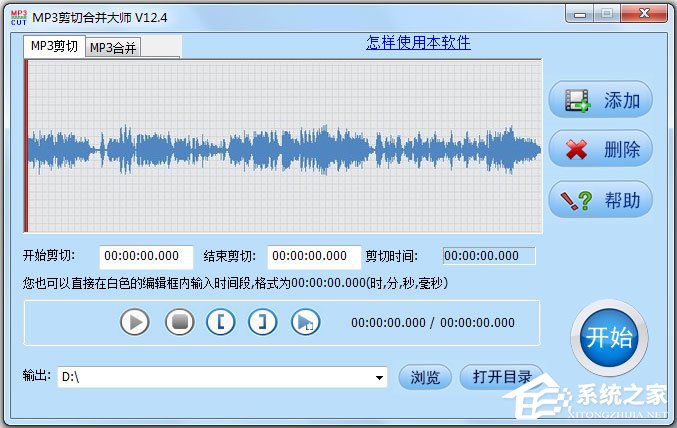Image resolution: width=677 pixels, height=428 pixels.
Task: Click the 添加 add file button
Action: [x=601, y=100]
